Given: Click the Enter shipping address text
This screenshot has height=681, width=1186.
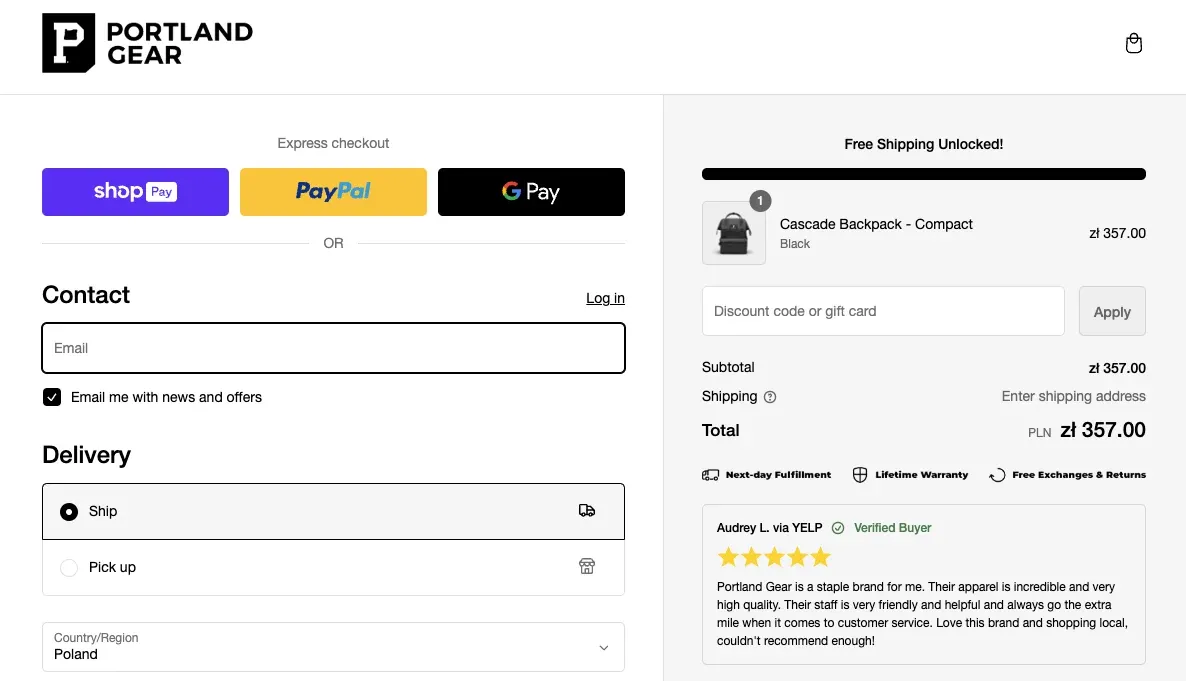Looking at the screenshot, I should [1073, 396].
